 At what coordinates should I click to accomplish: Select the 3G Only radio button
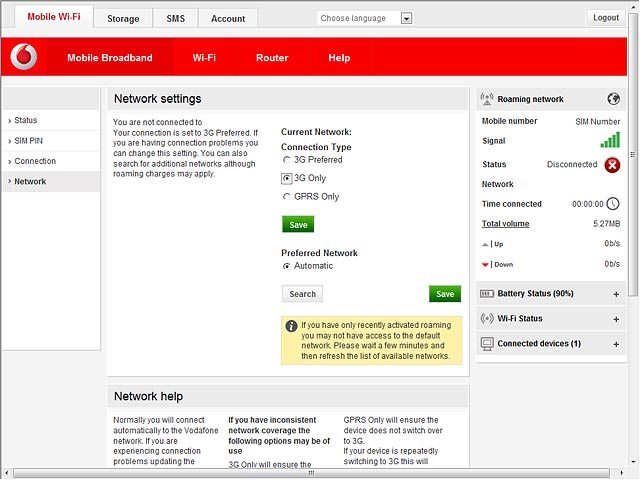coord(287,178)
